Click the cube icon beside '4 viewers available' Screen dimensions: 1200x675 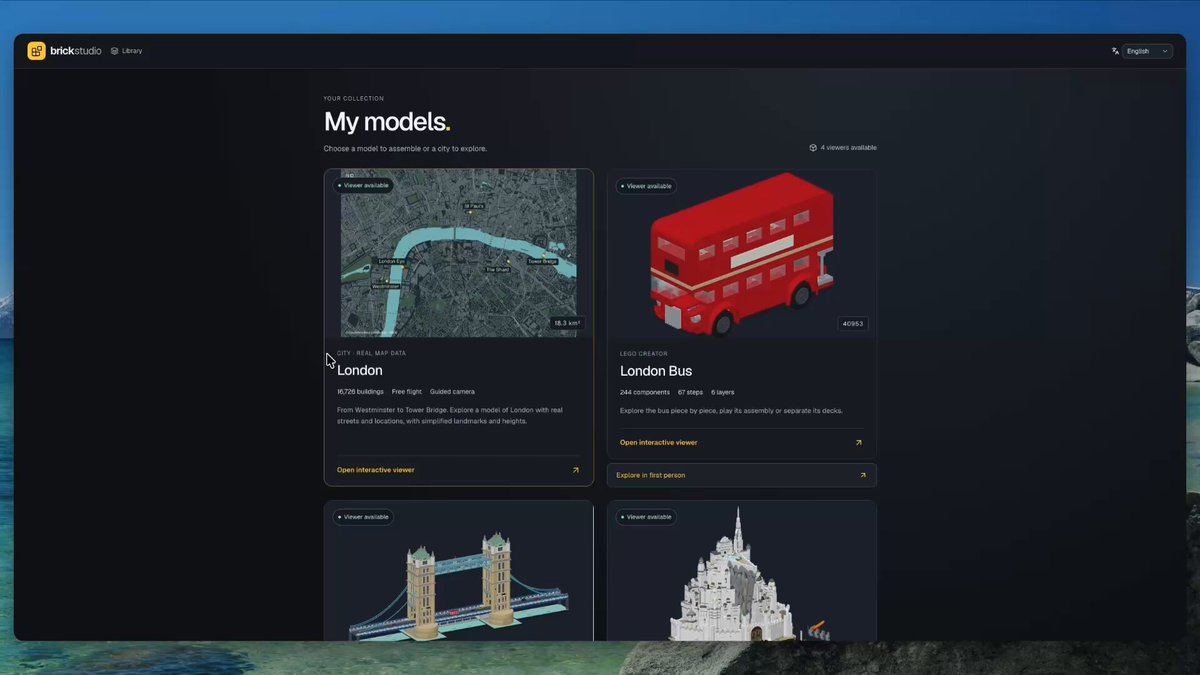click(x=813, y=148)
